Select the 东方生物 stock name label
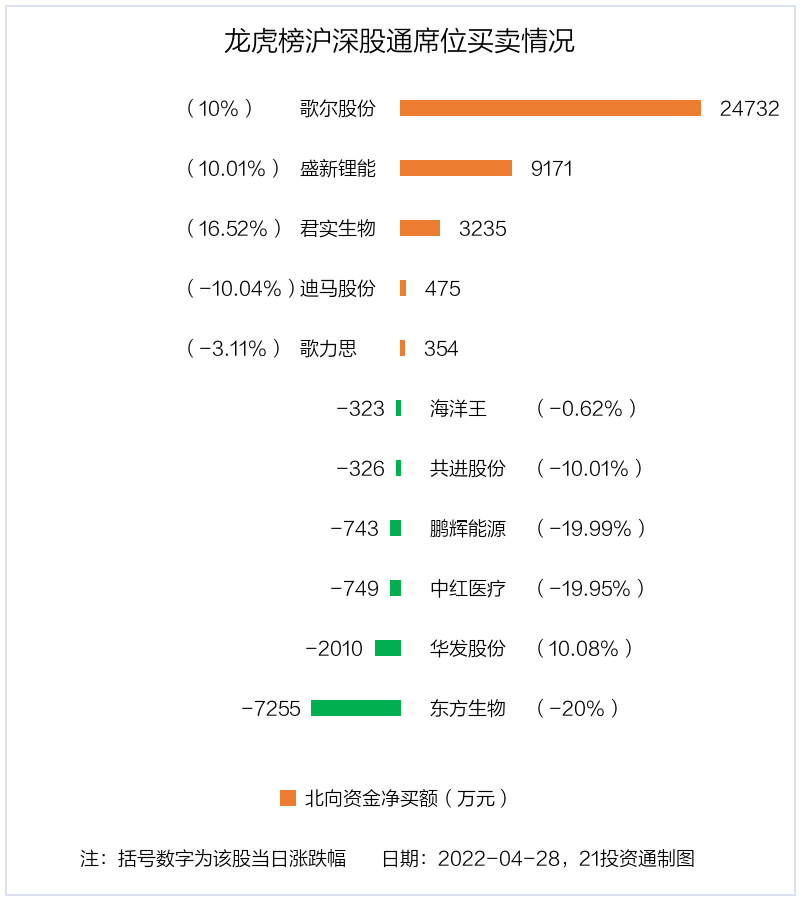Viewport: 800px width, 900px height. 468,708
